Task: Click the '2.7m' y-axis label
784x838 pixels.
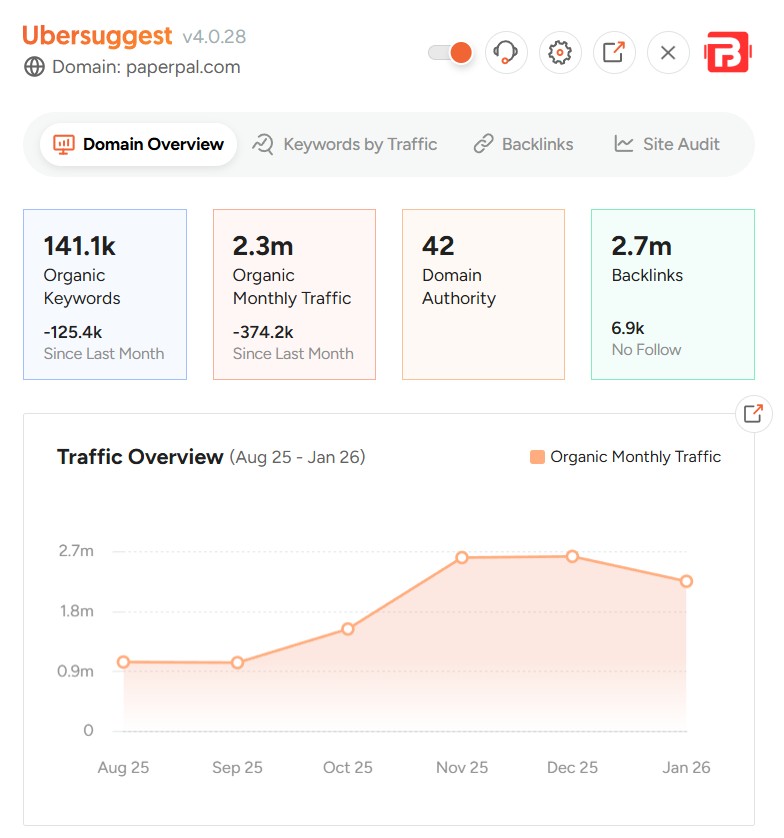Action: click(76, 551)
